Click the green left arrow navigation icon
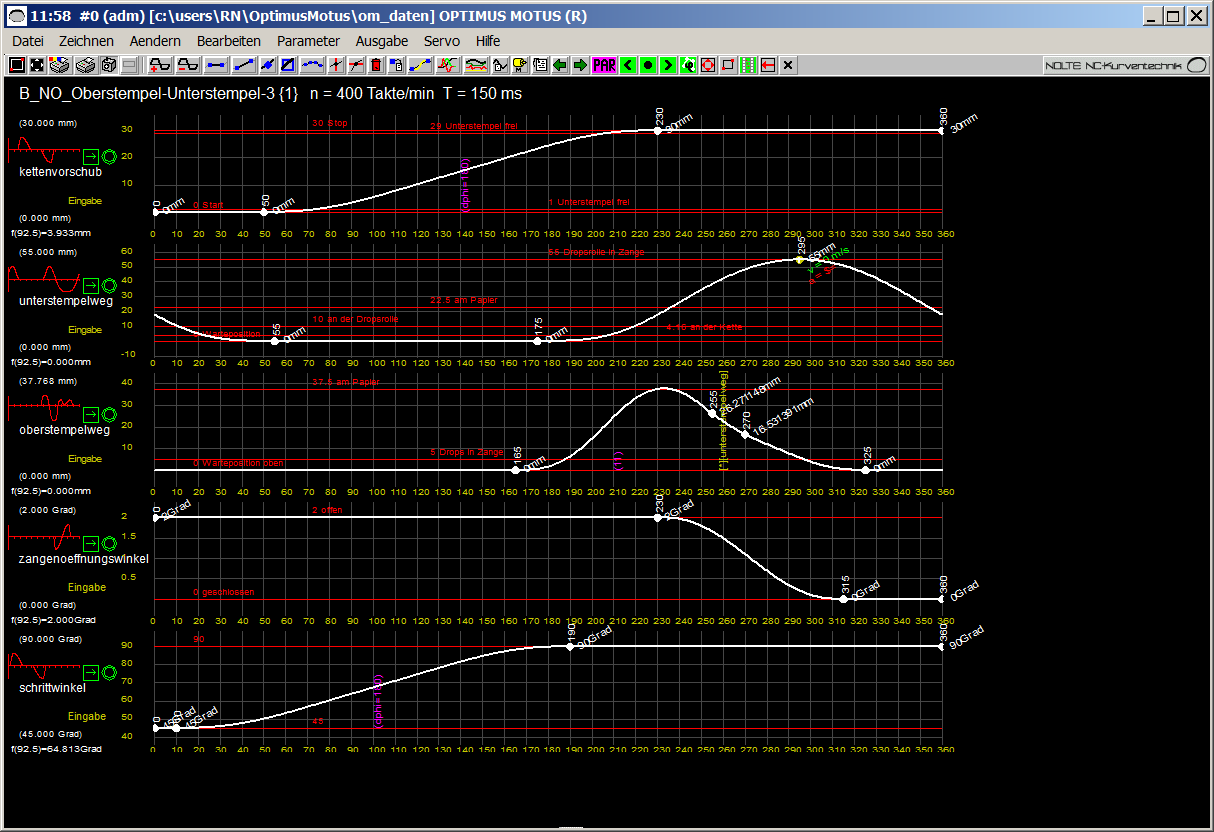Screen dimensions: 1214x832 (x=560, y=65)
